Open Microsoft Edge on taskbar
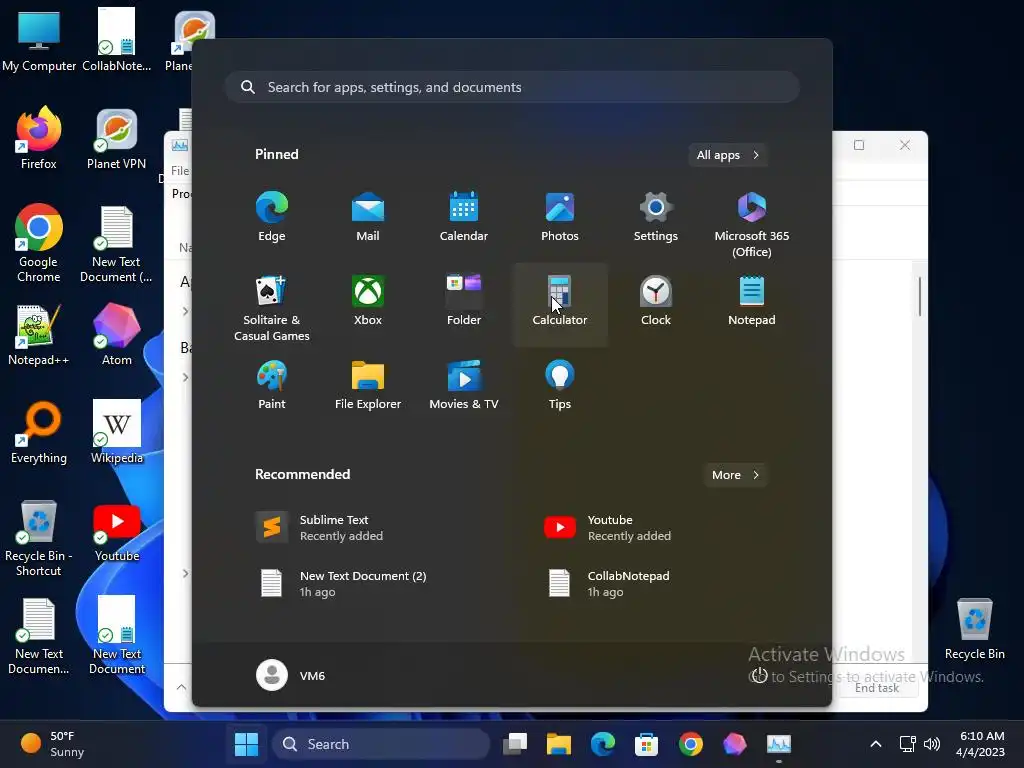Image resolution: width=1024 pixels, height=768 pixels. [602, 744]
